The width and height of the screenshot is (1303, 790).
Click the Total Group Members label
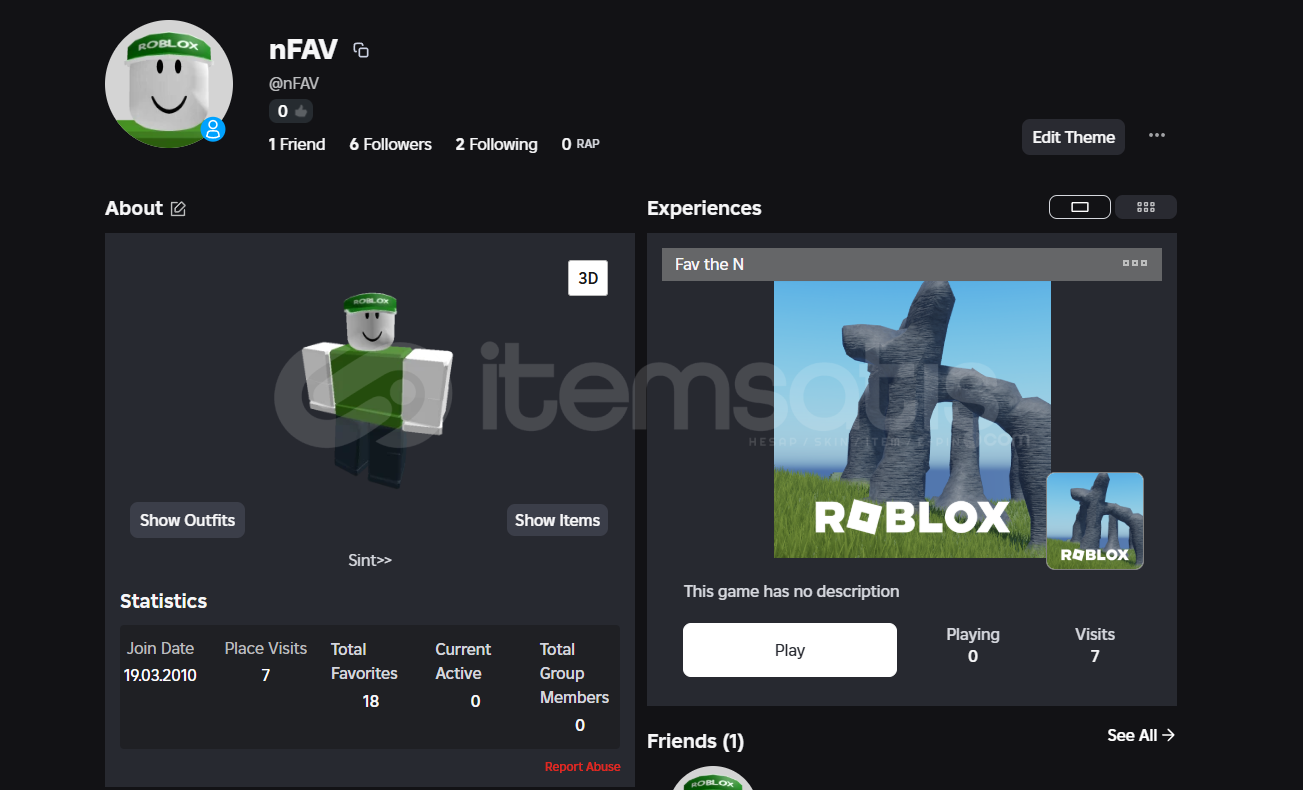tap(574, 673)
